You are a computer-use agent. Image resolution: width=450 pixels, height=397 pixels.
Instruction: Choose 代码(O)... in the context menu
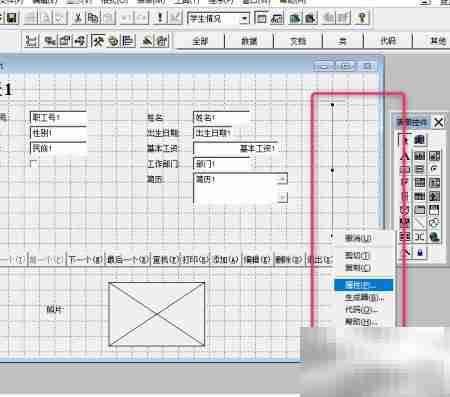364,310
